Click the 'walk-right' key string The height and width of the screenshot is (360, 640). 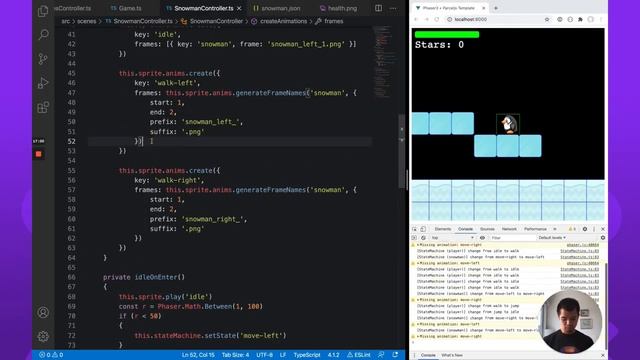pos(178,180)
